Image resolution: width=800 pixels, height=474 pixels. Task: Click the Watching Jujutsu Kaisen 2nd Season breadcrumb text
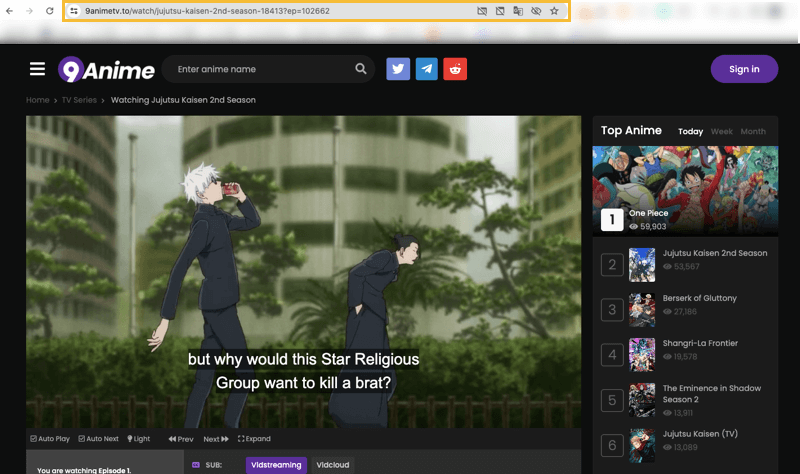click(183, 100)
